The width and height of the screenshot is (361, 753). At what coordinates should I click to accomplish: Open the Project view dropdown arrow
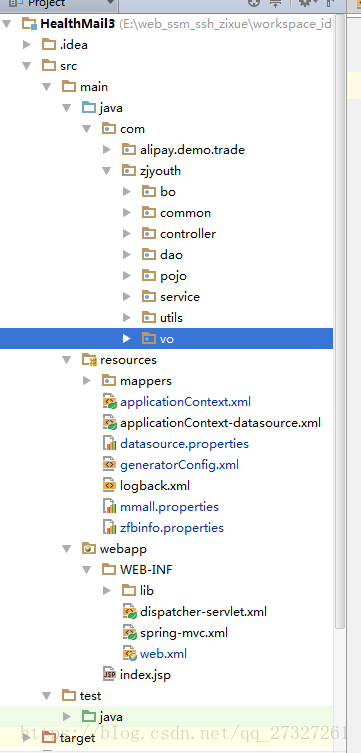click(111, 2)
